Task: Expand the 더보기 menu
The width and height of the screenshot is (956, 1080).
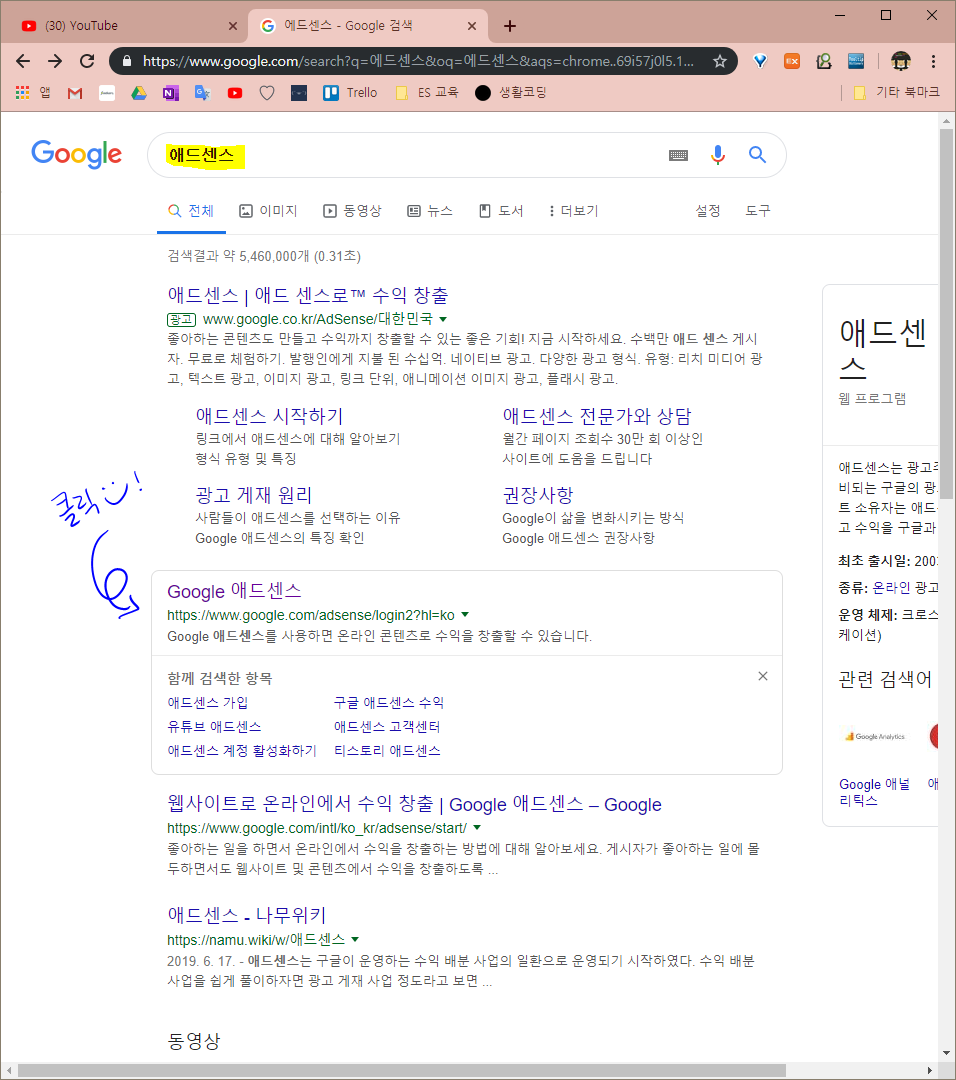Action: point(573,211)
